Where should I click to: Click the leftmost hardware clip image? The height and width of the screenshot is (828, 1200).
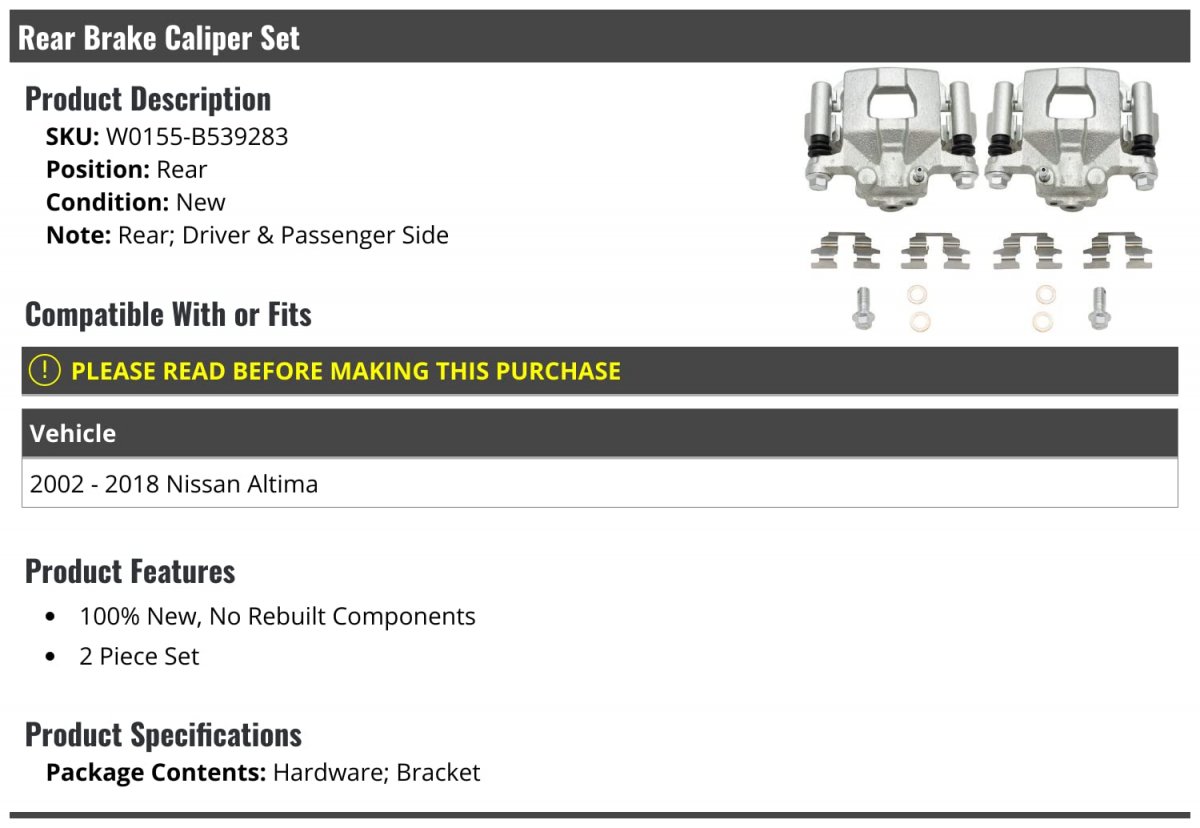pyautogui.click(x=845, y=251)
